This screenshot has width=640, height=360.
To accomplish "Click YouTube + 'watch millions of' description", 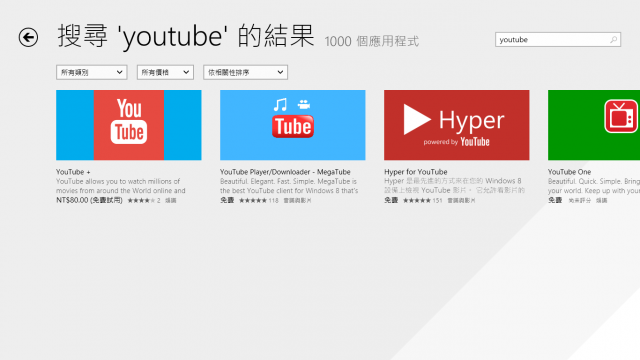I will click(120, 186).
